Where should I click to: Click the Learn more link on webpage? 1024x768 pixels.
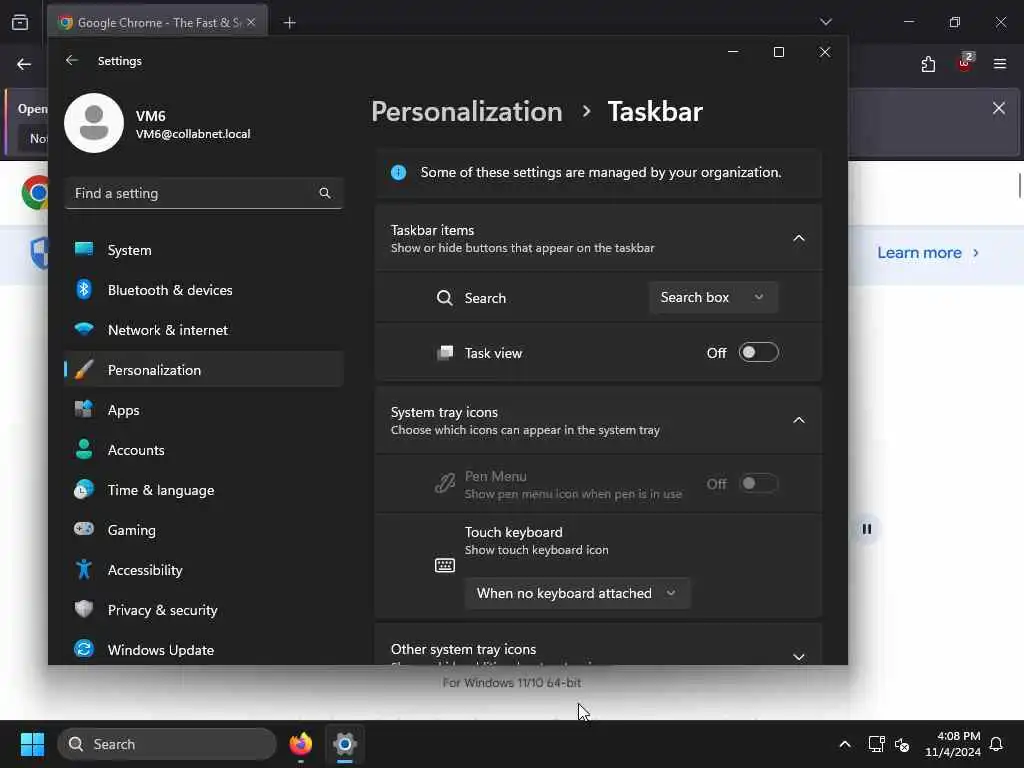click(x=928, y=253)
